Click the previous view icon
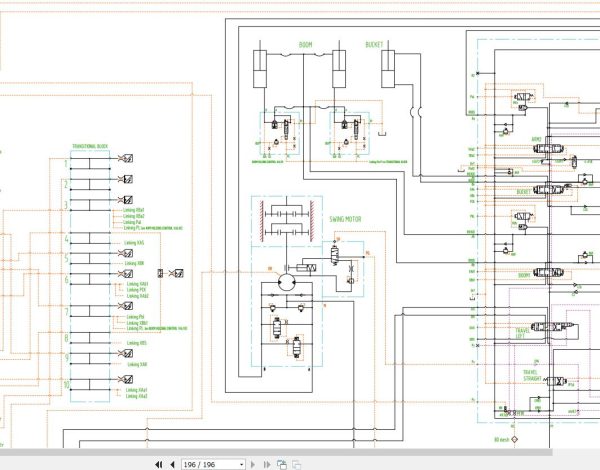Screen dimensions: 600x470 282,465
